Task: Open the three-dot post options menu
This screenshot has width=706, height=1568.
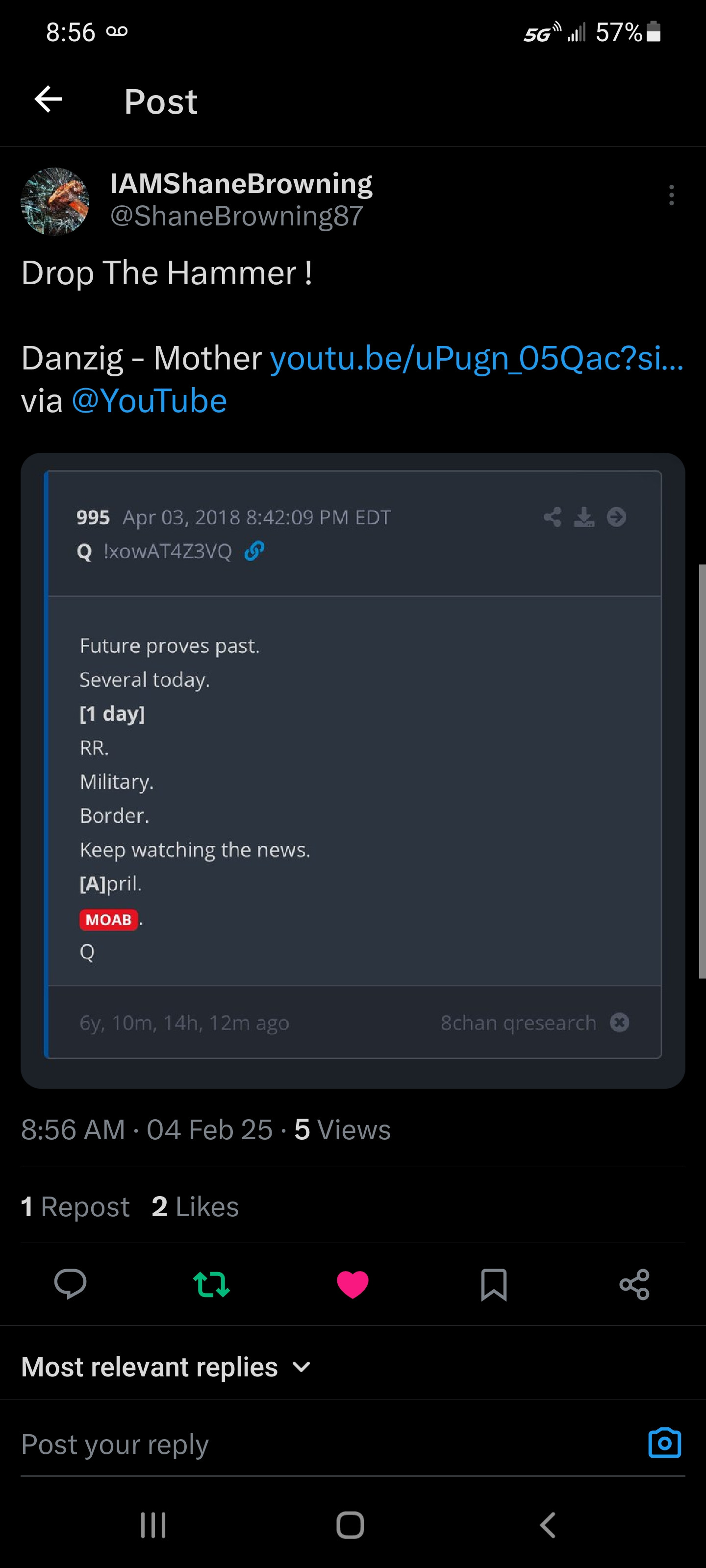Action: [x=671, y=195]
